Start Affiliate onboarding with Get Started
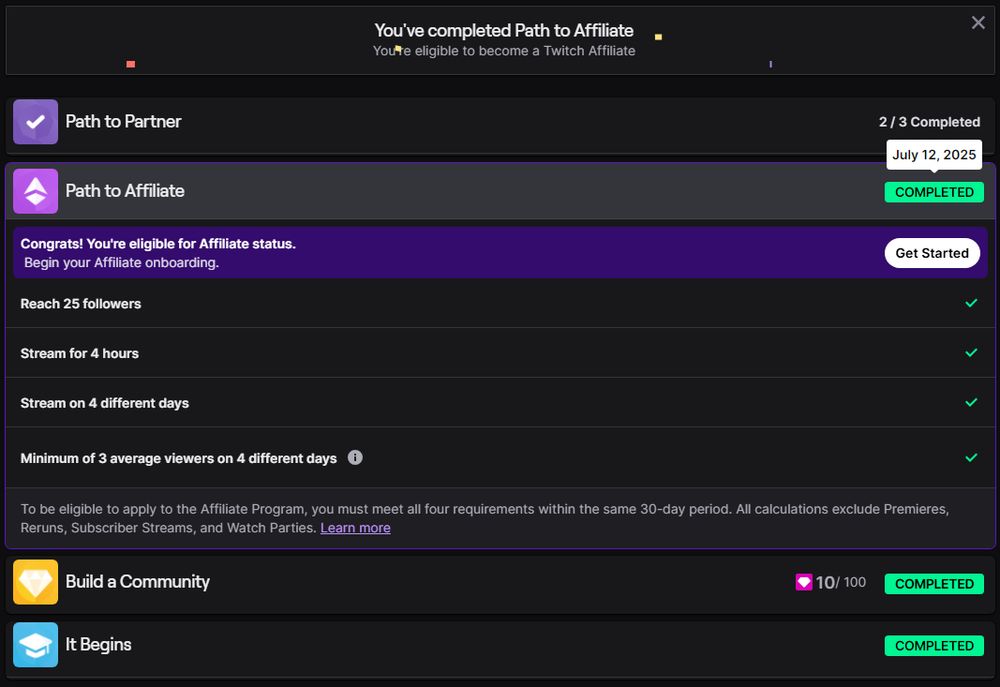This screenshot has height=687, width=1000. coord(932,253)
